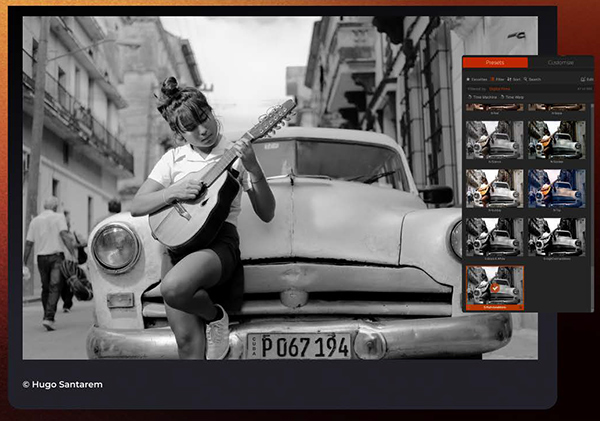This screenshot has width=600, height=421.
Task: Select the Time Machine option
Action: pos(484,96)
